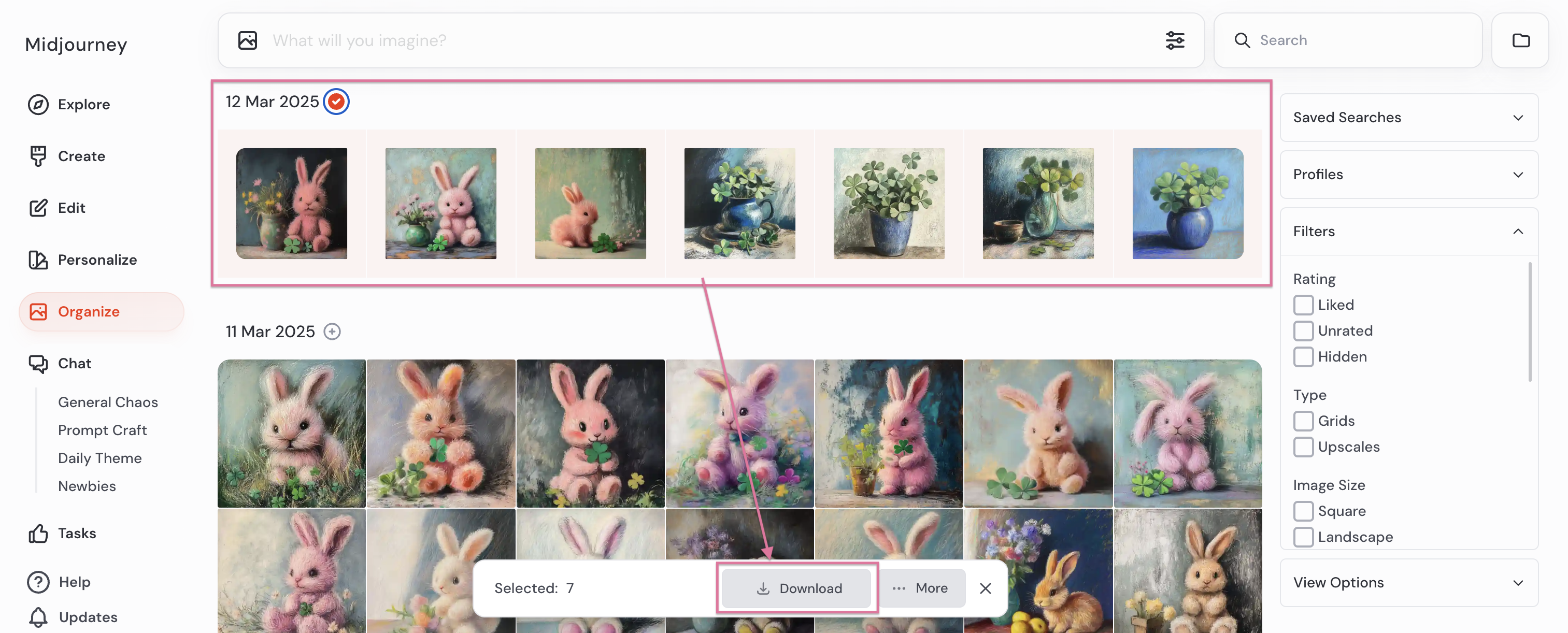Image resolution: width=1568 pixels, height=633 pixels.
Task: Select the clover in glass vase thumbnail
Action: [1038, 203]
